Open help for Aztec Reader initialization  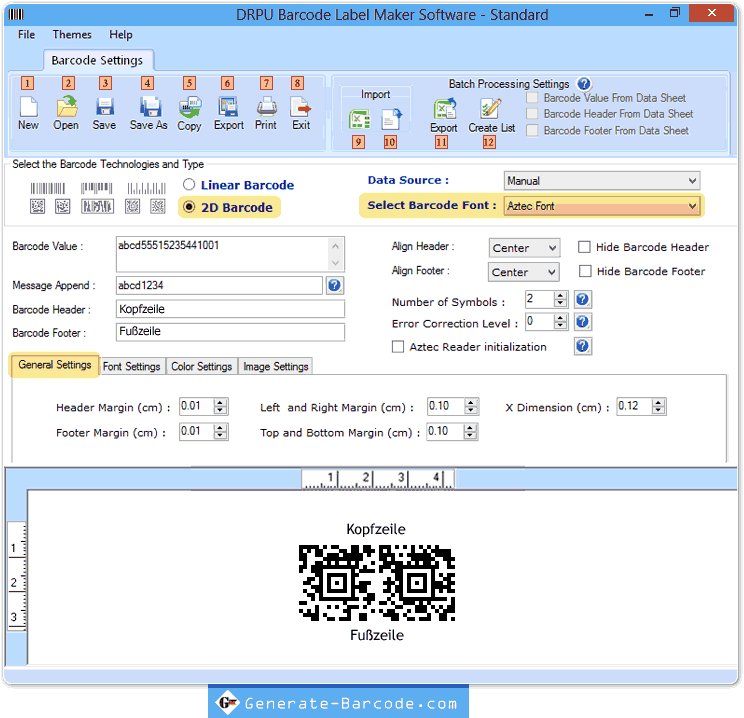[582, 346]
